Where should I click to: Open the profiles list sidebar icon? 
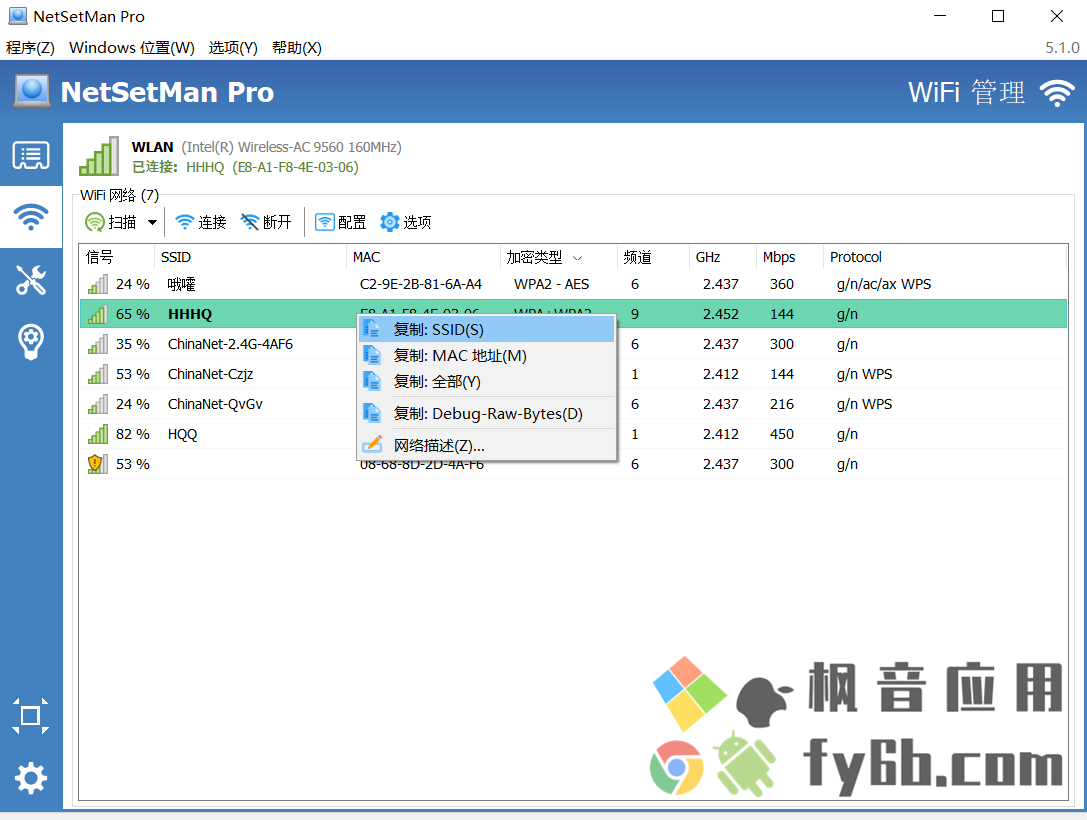31,155
